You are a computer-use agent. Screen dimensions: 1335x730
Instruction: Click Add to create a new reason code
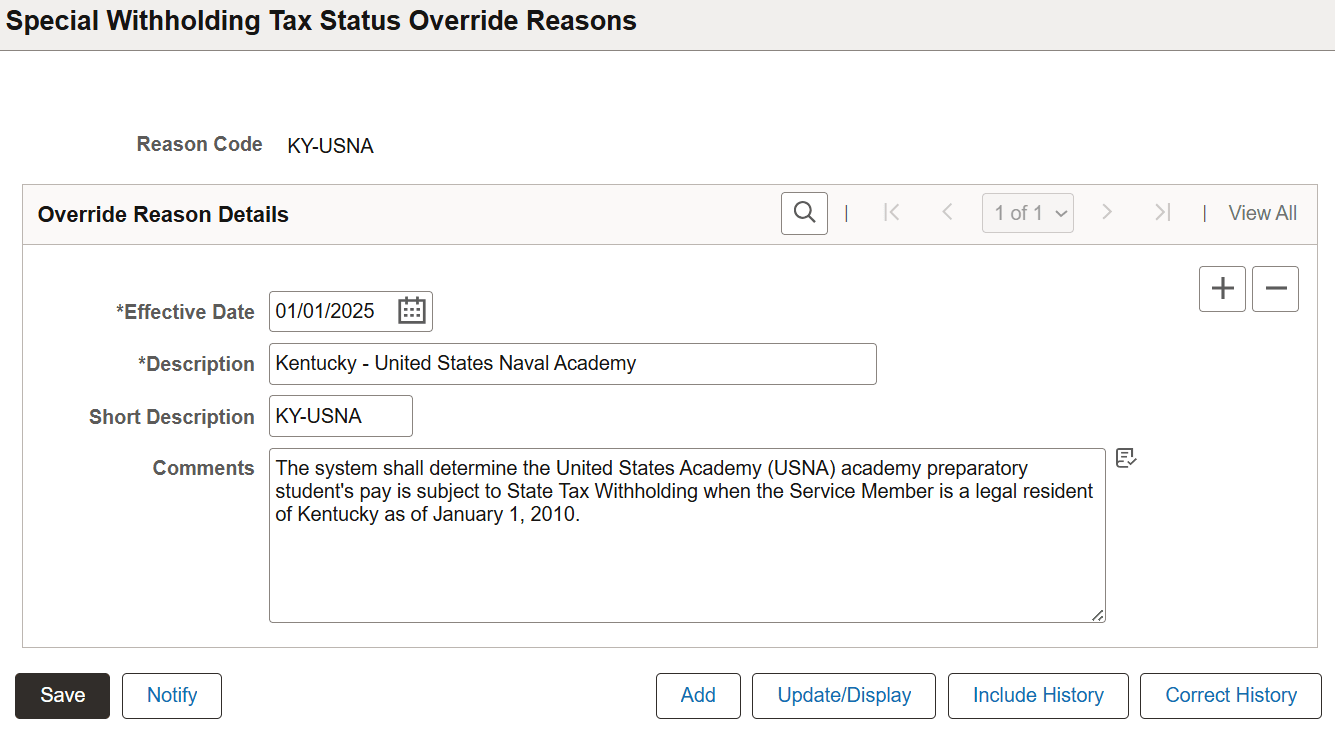coord(698,695)
